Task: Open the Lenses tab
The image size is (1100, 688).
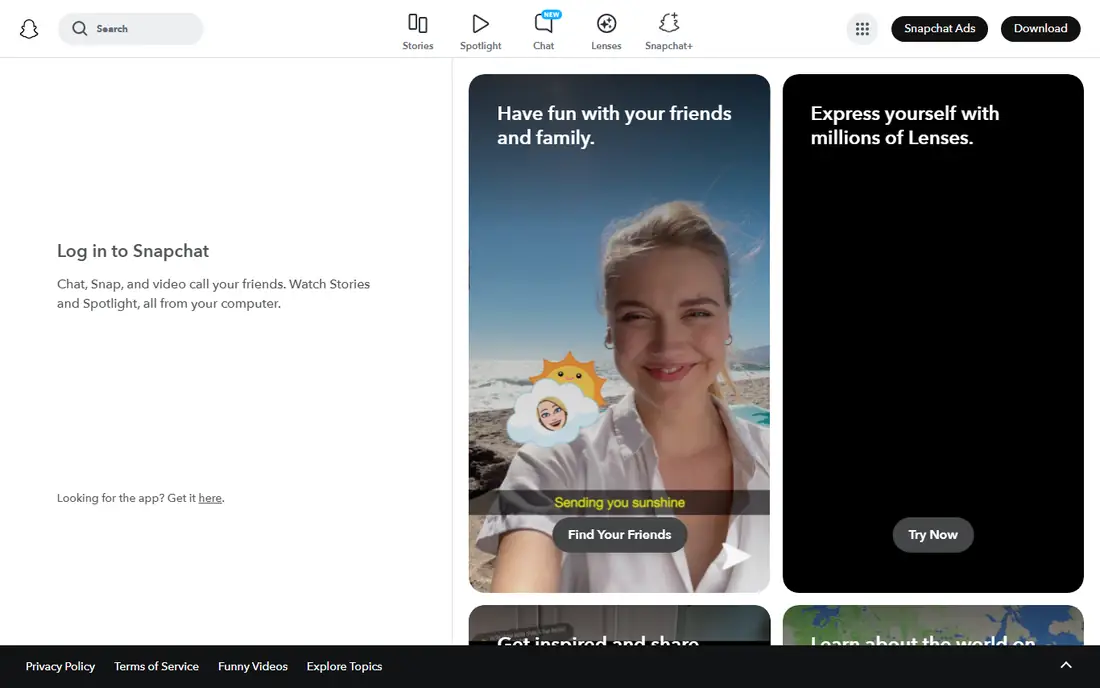Action: click(606, 32)
